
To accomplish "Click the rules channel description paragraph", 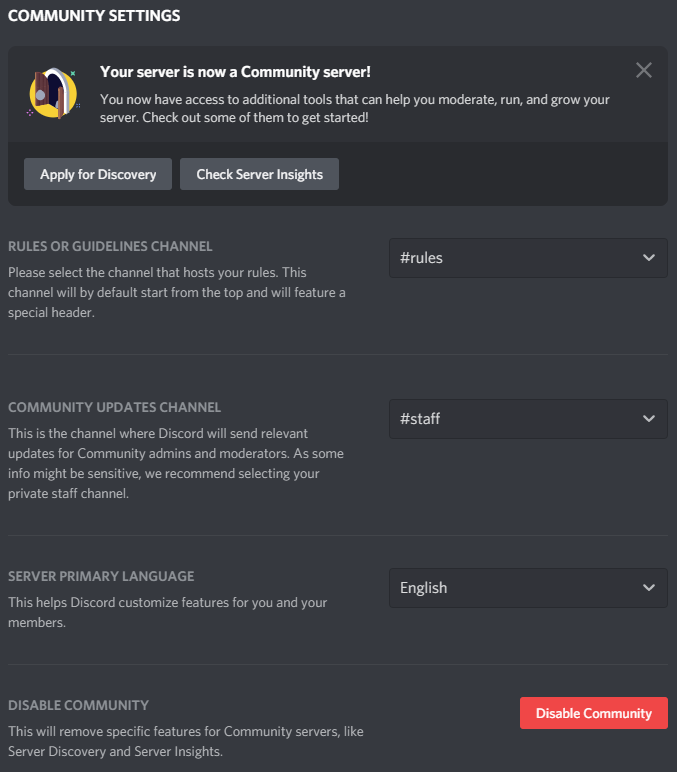I will click(x=177, y=291).
